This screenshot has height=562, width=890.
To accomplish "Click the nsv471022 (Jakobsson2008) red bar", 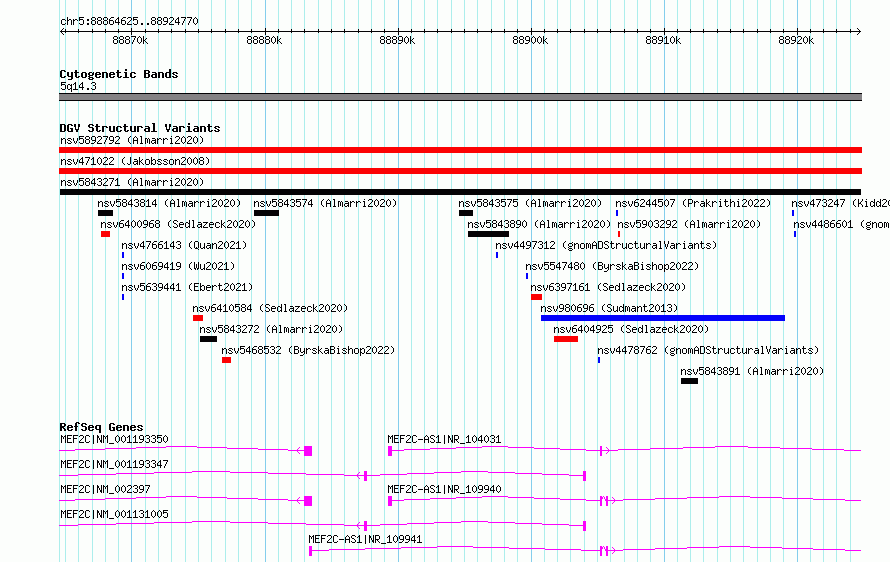I will click(460, 171).
